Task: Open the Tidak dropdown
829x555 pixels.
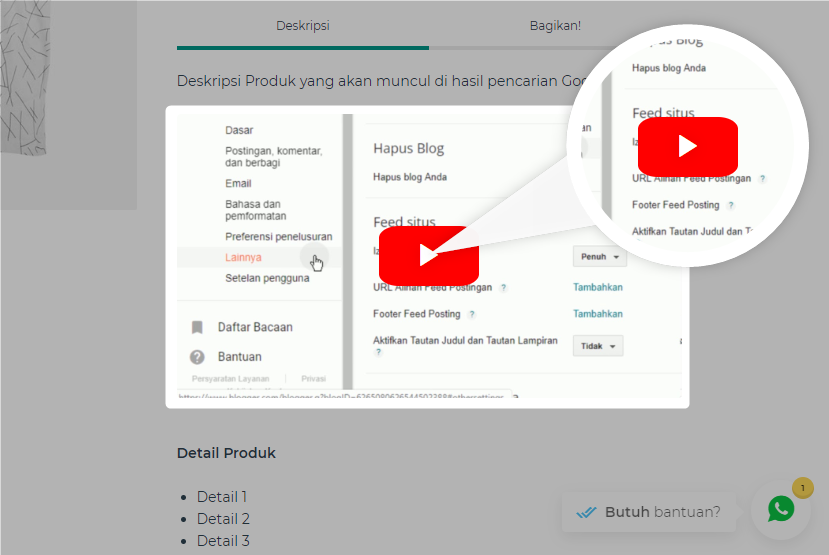Action: click(x=598, y=346)
